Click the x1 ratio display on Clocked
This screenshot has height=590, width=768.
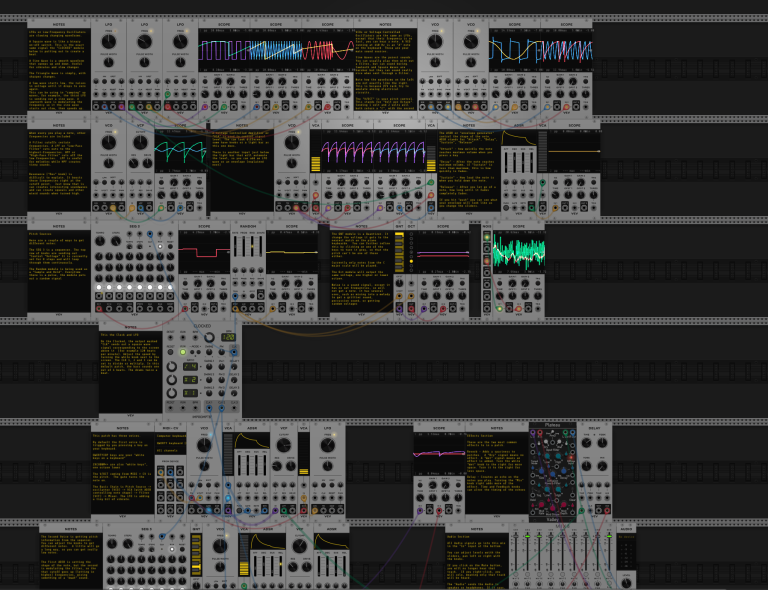tap(191, 393)
